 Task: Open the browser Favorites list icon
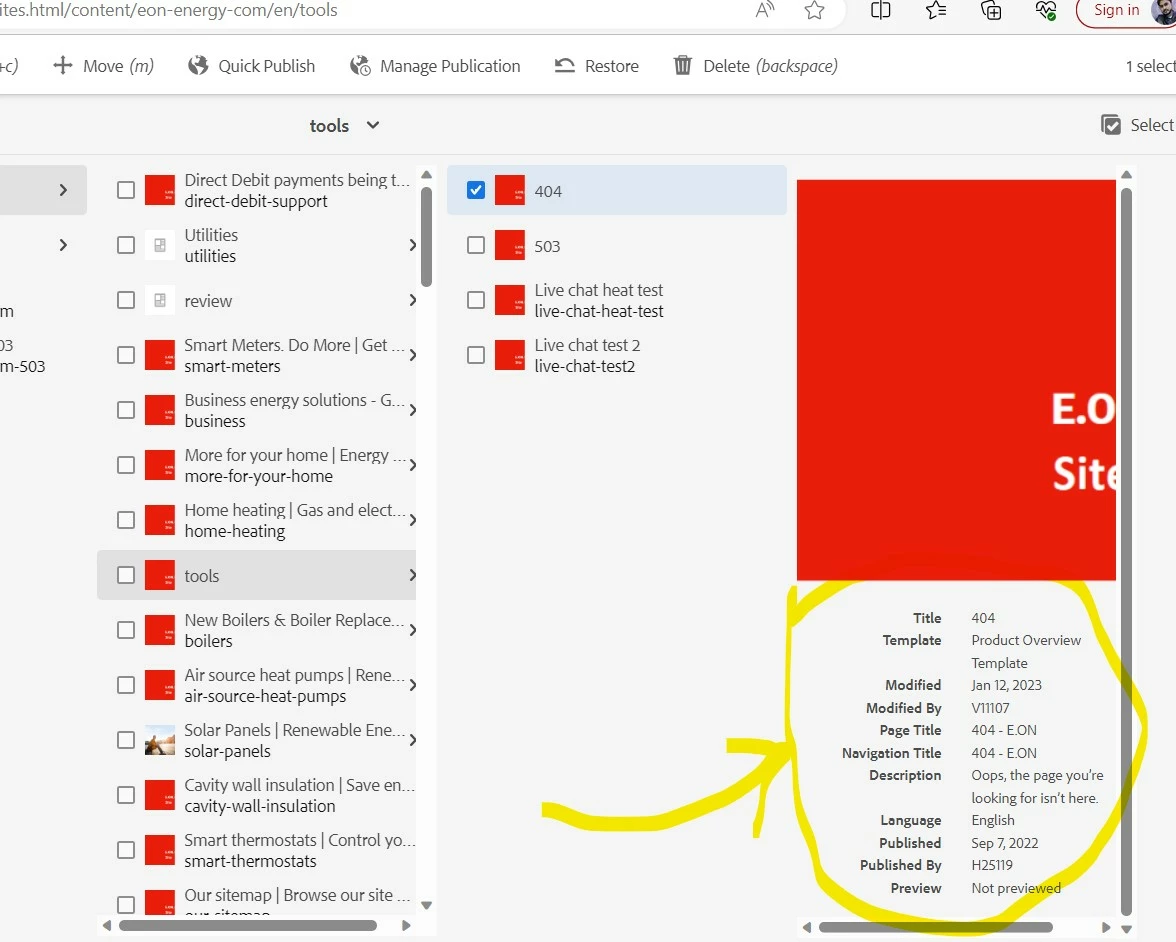(936, 10)
